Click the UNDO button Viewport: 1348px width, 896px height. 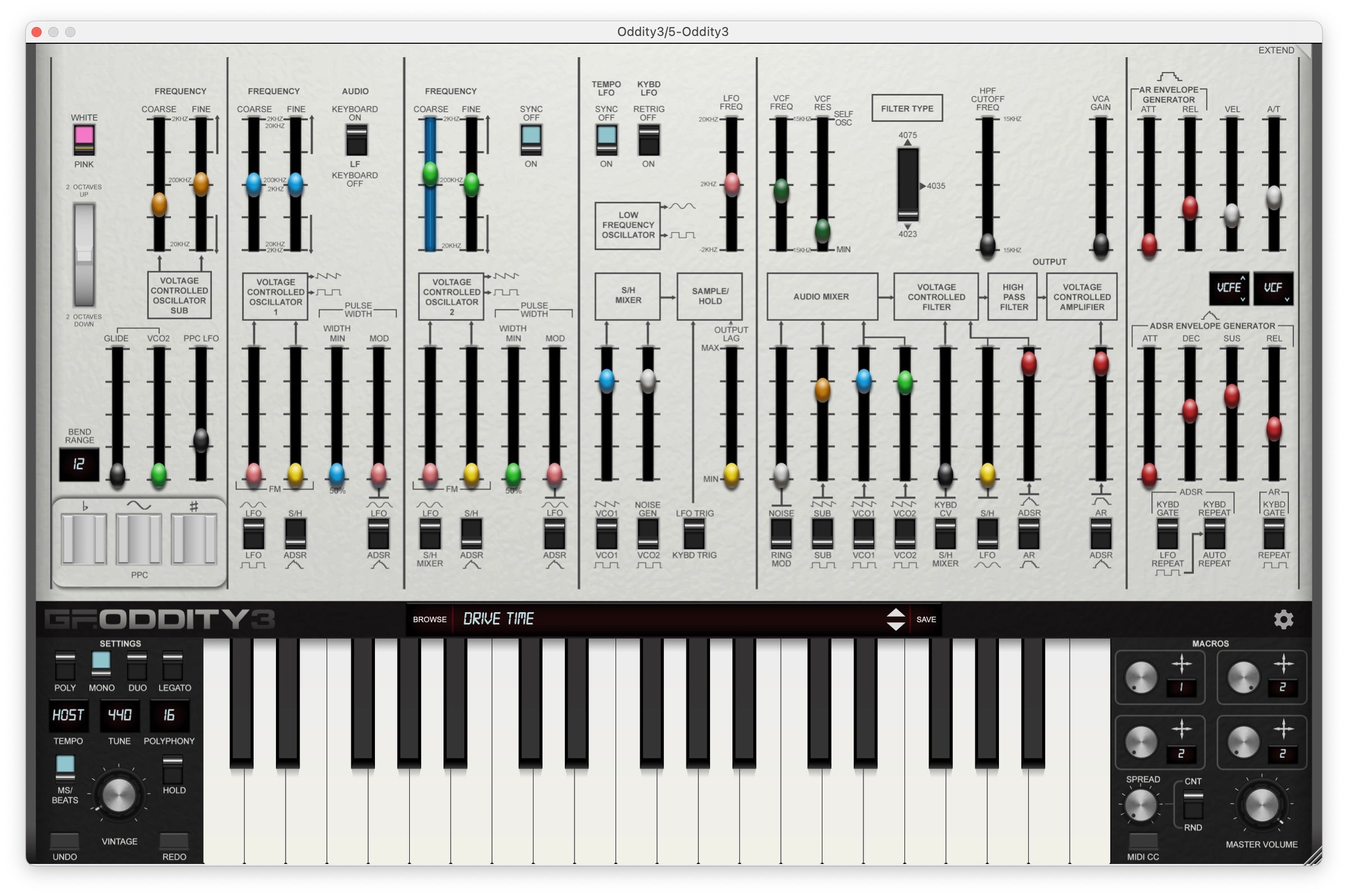tap(65, 841)
